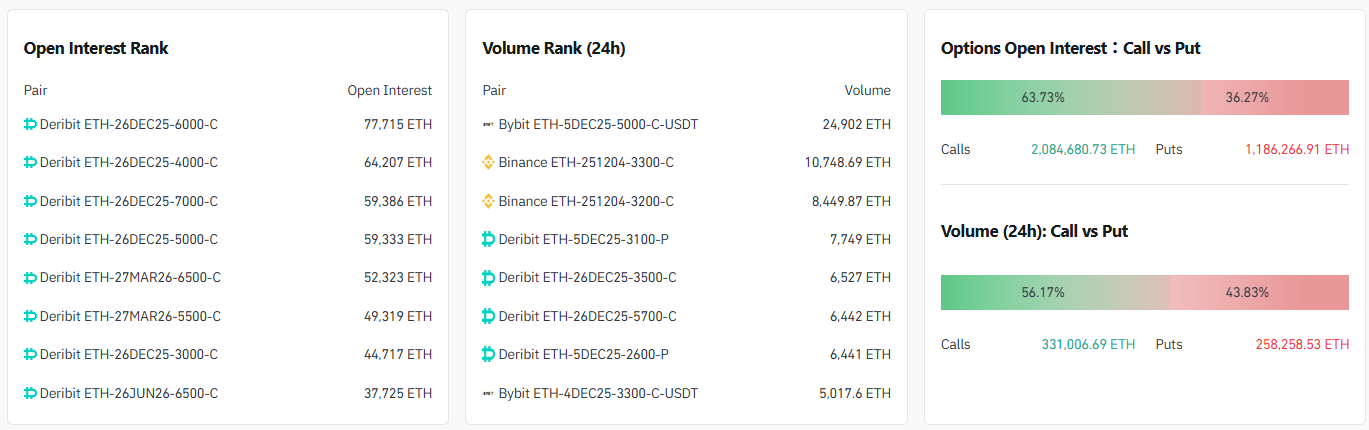Open Deribit ETH-27MAR26-6500-C pair
This screenshot has height=430, width=1369.
(x=130, y=278)
